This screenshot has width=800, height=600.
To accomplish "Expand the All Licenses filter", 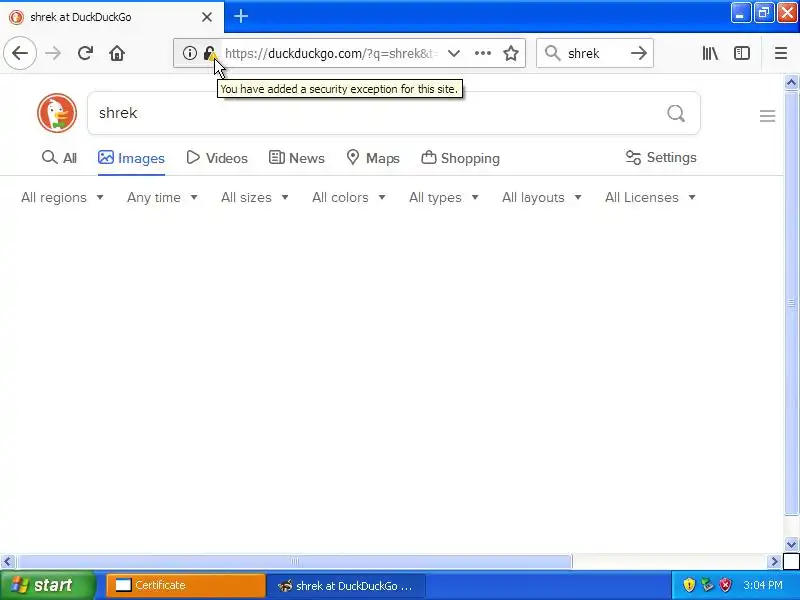I will click(650, 197).
